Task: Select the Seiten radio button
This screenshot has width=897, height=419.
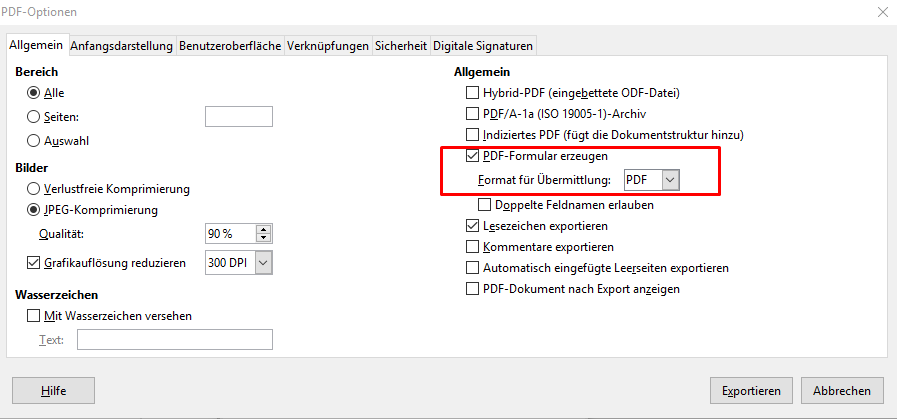Action: pos(34,117)
